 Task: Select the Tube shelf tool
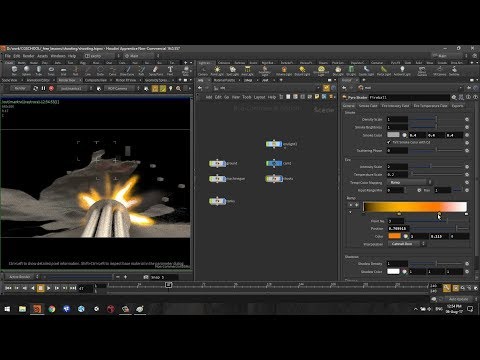click(x=39, y=71)
